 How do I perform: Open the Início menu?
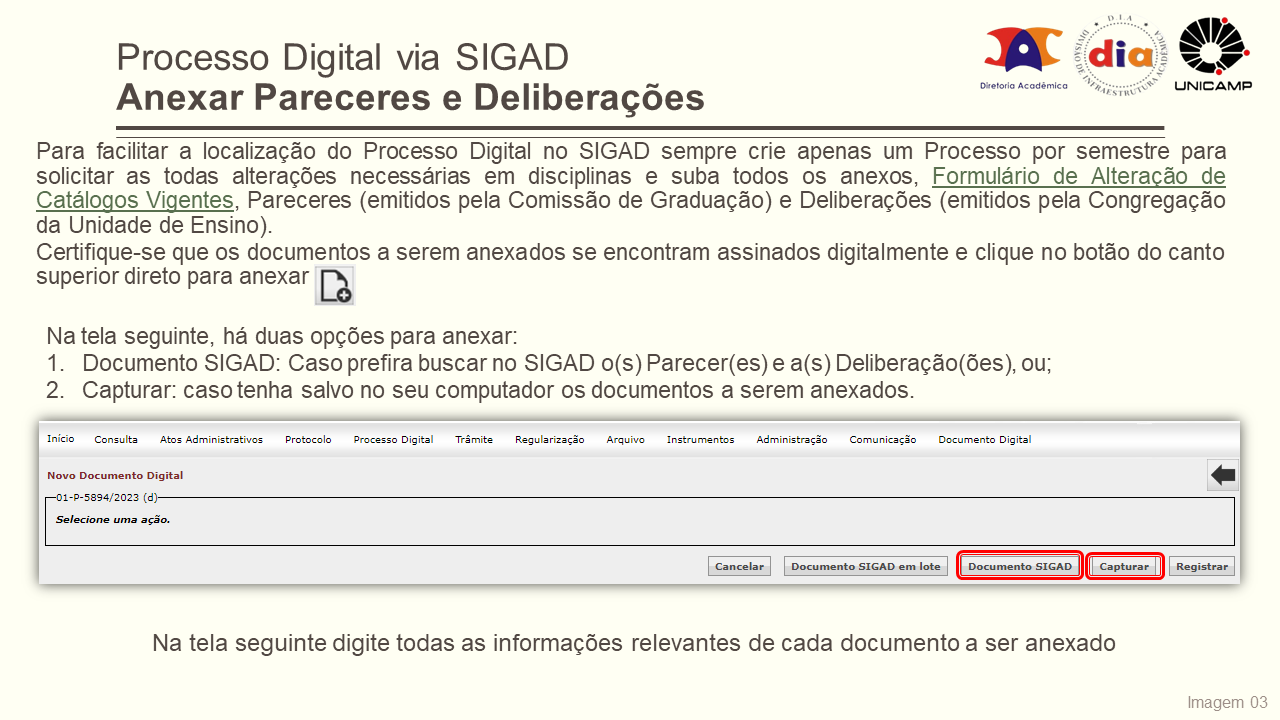pyautogui.click(x=60, y=439)
